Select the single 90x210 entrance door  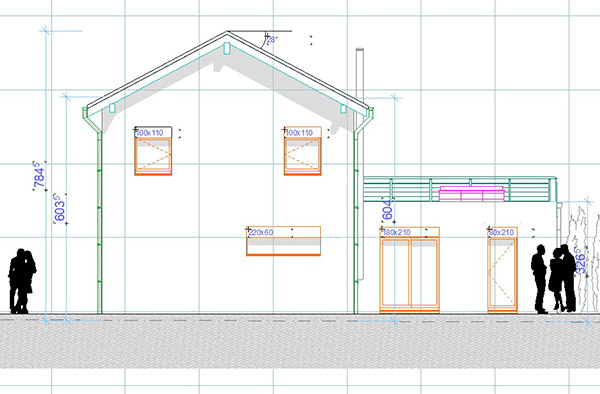click(x=502, y=274)
